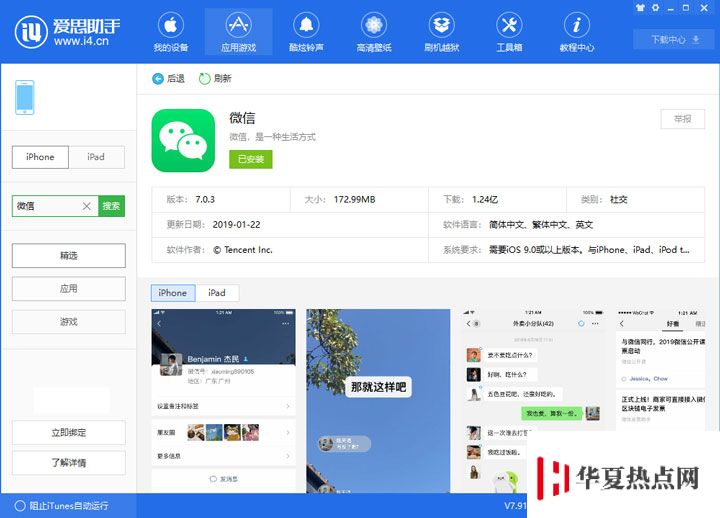Image resolution: width=720 pixels, height=518 pixels.
Task: Open 我的设备 (My Device) section
Action: pos(171,32)
